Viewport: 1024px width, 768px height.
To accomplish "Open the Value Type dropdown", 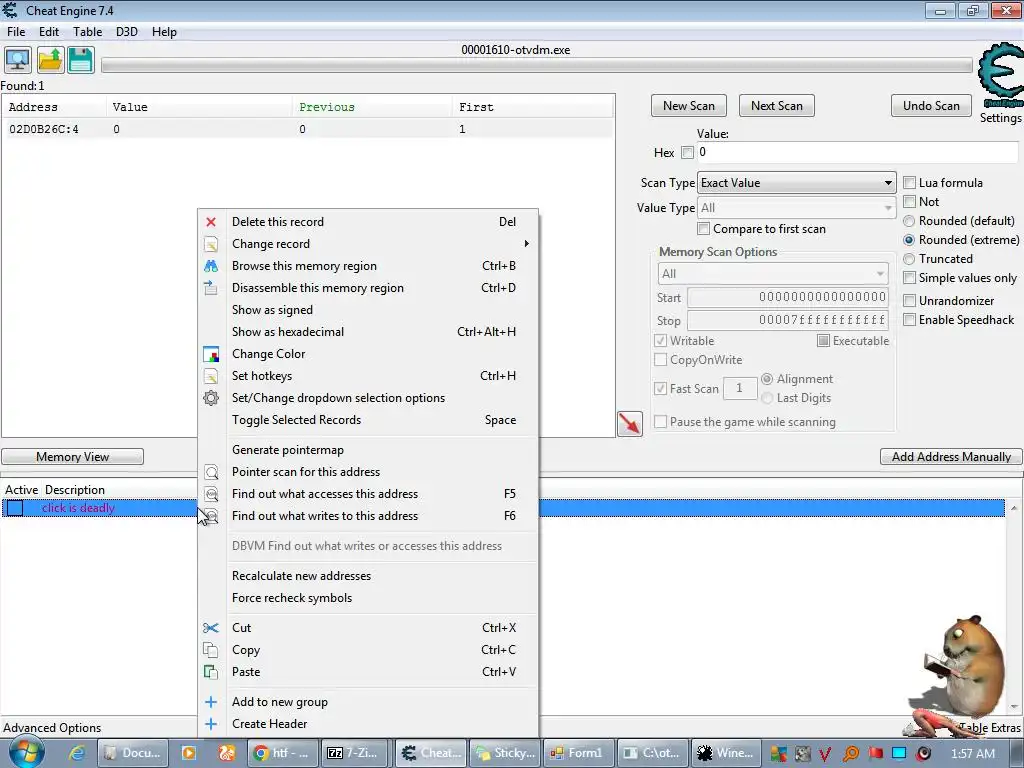I will click(796, 208).
